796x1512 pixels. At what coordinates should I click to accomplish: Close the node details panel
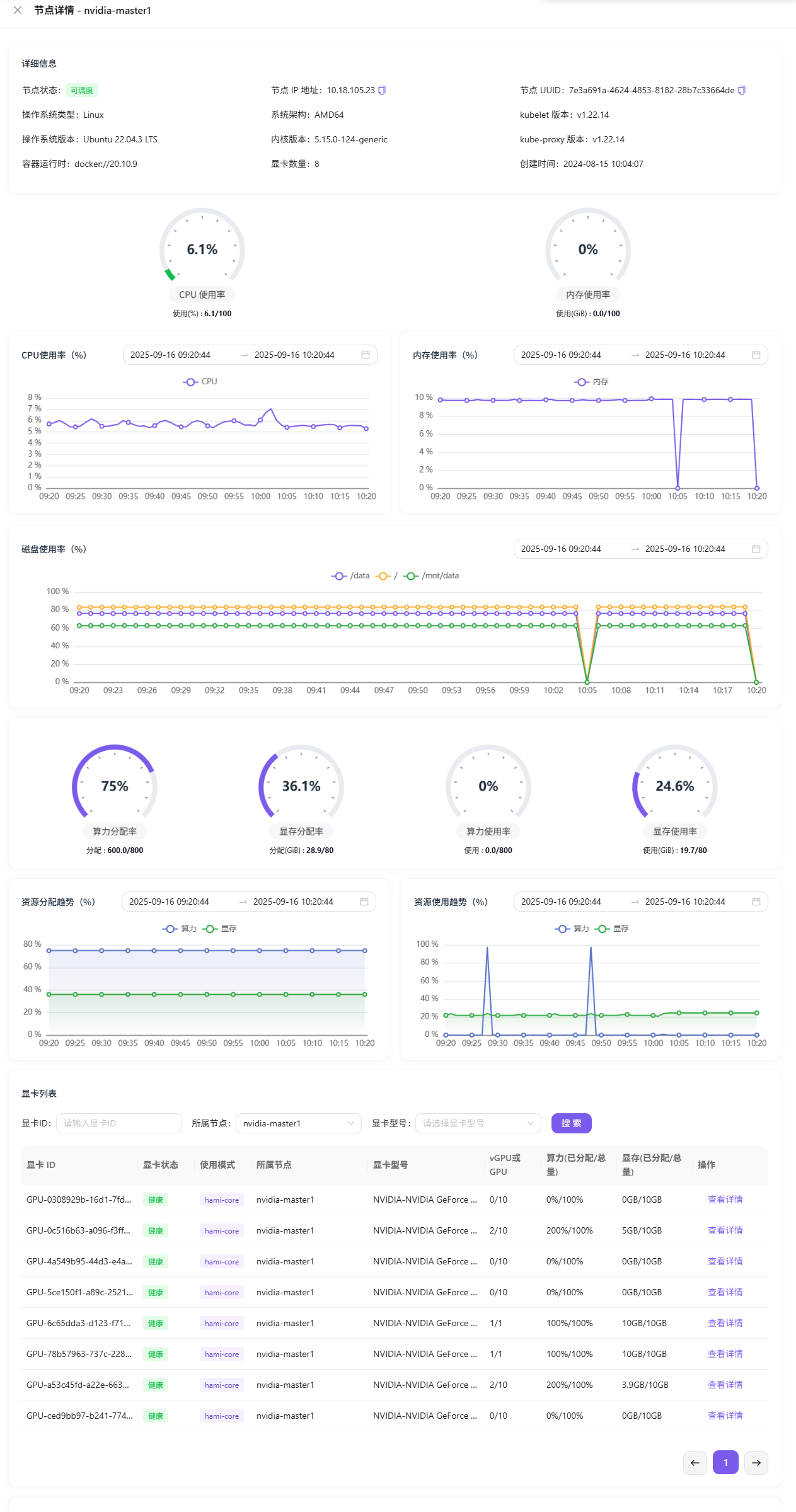tap(18, 10)
